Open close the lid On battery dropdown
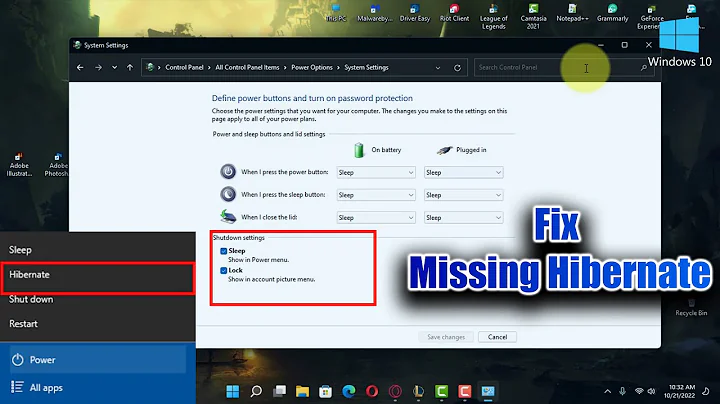The width and height of the screenshot is (720, 404). point(376,218)
